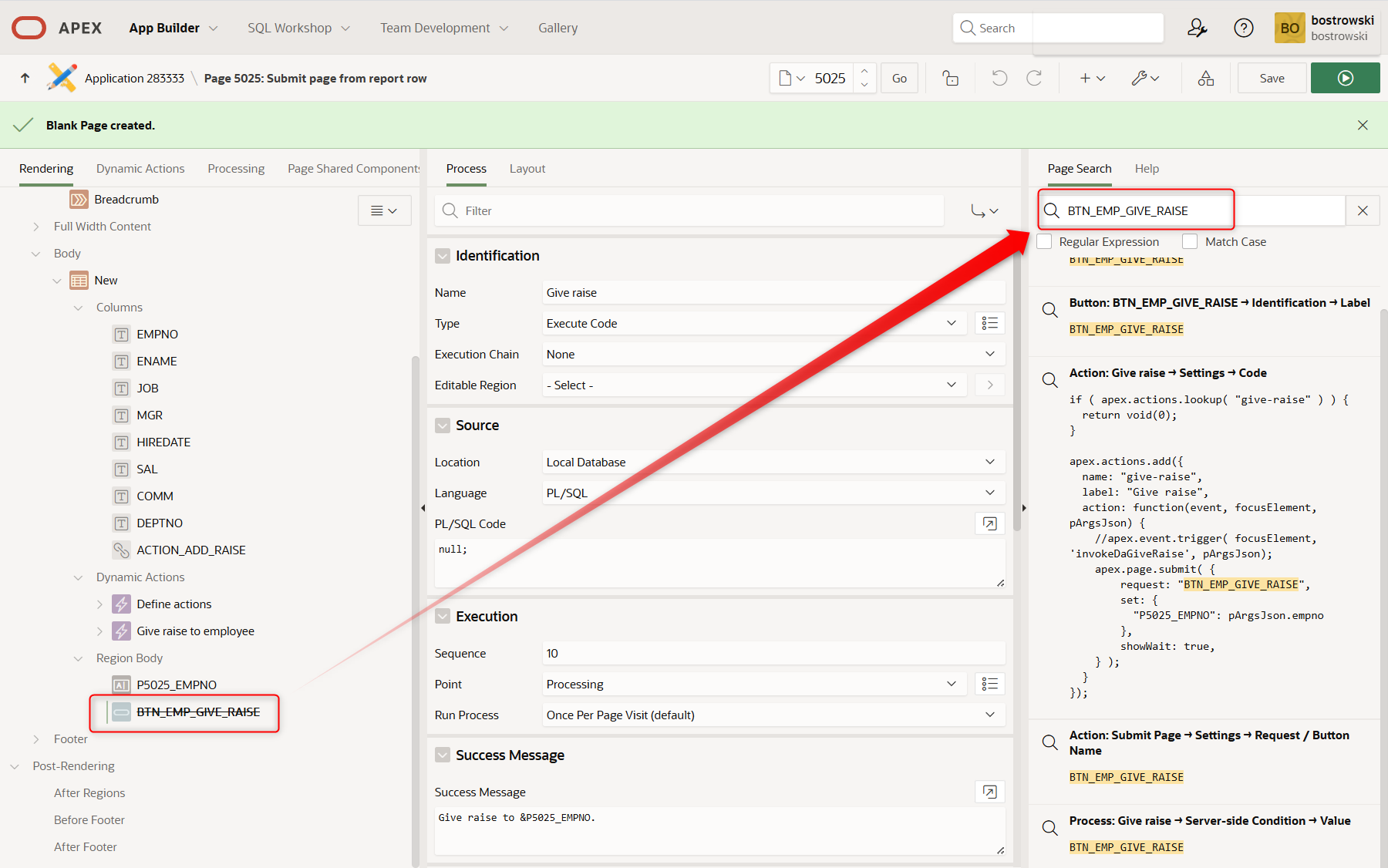Click the Save button
This screenshot has width=1388, height=868.
click(1272, 78)
